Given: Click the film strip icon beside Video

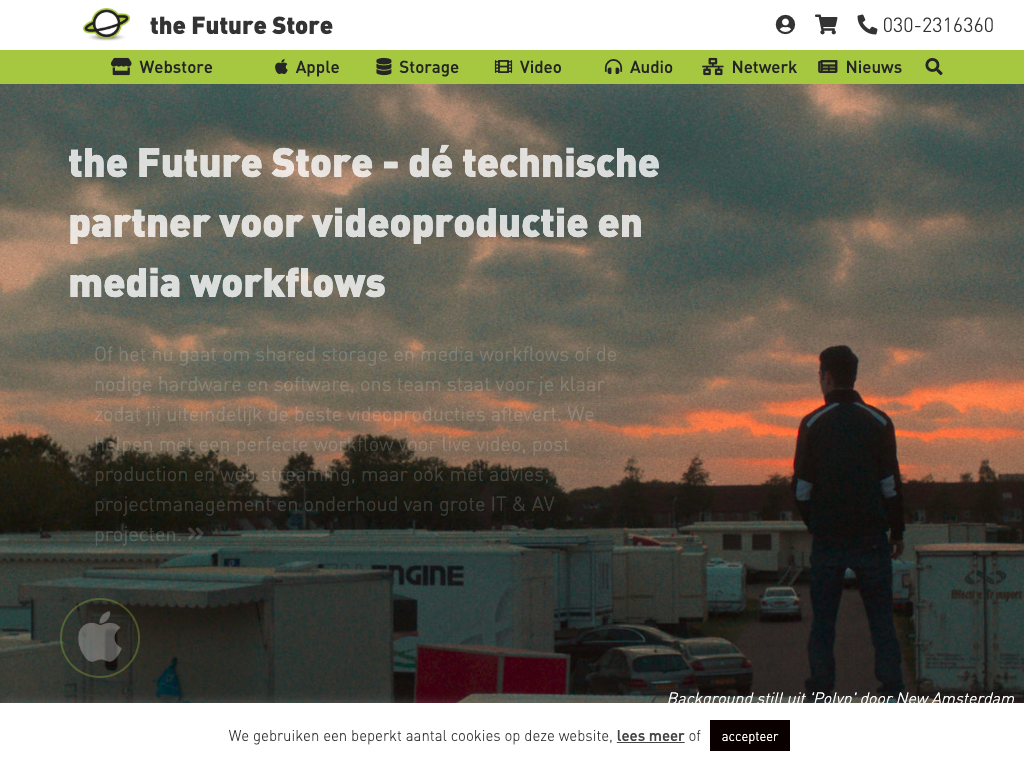Looking at the screenshot, I should coord(503,67).
